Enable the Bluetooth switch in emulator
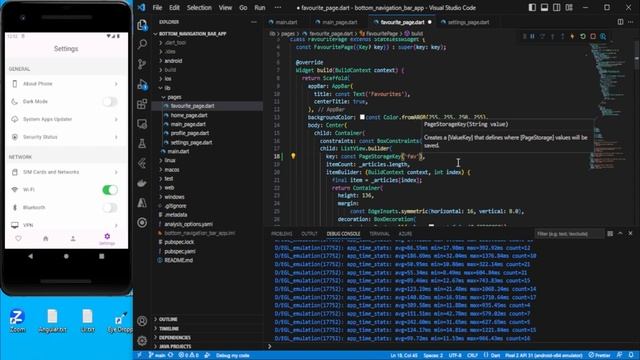640x360 pixels. click(x=110, y=208)
